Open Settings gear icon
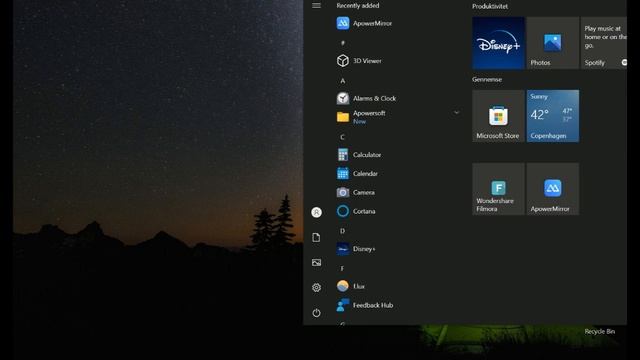 [x=316, y=288]
